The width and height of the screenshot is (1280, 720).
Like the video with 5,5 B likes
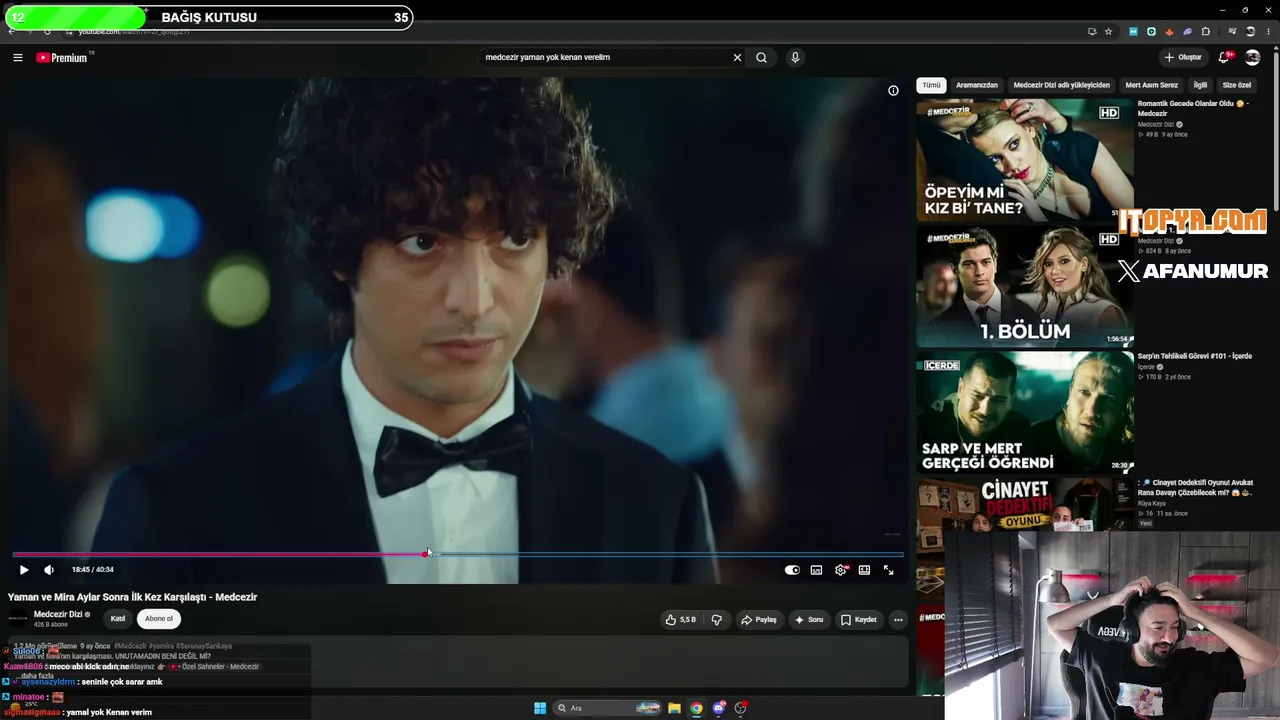click(x=680, y=620)
